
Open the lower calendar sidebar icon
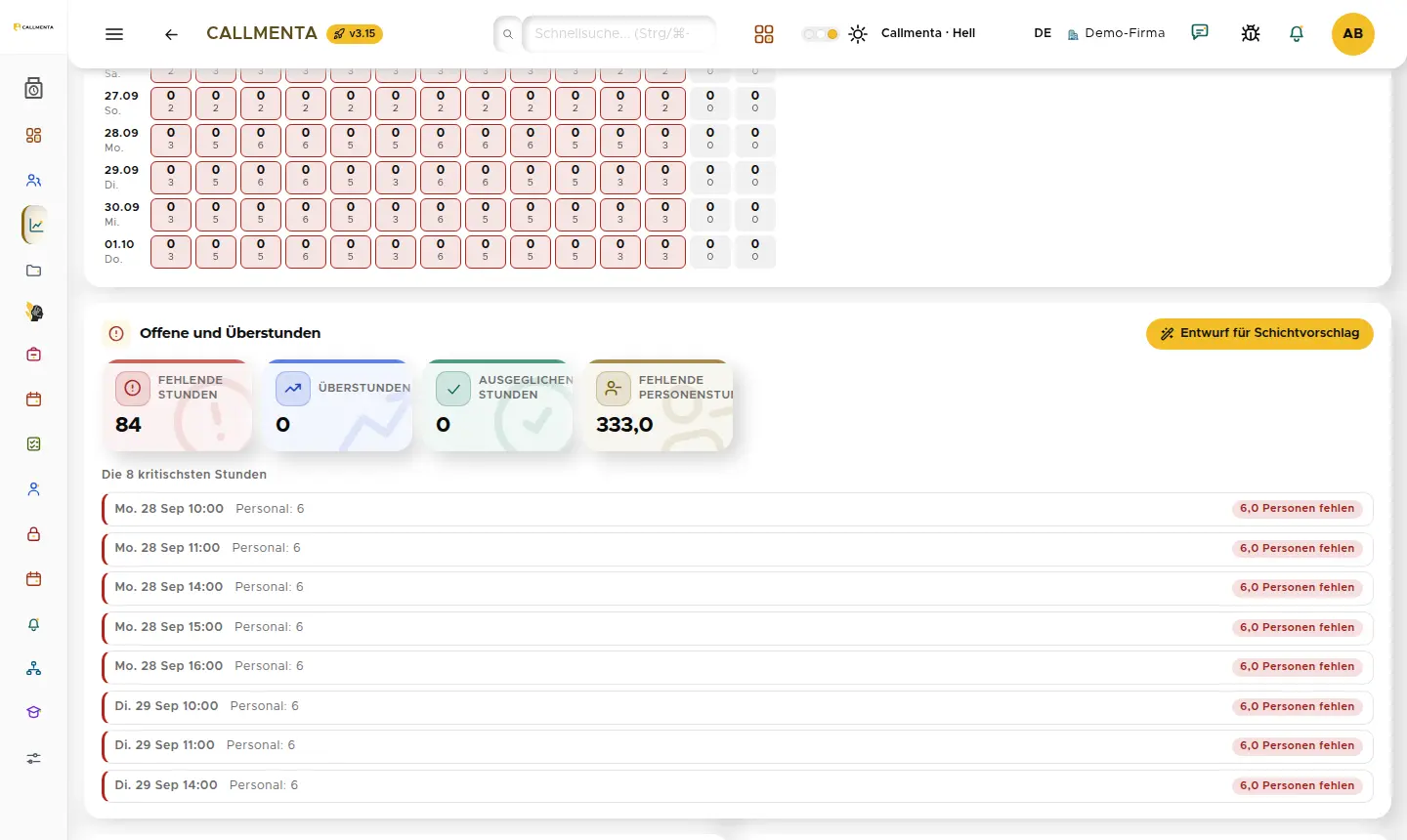34,579
